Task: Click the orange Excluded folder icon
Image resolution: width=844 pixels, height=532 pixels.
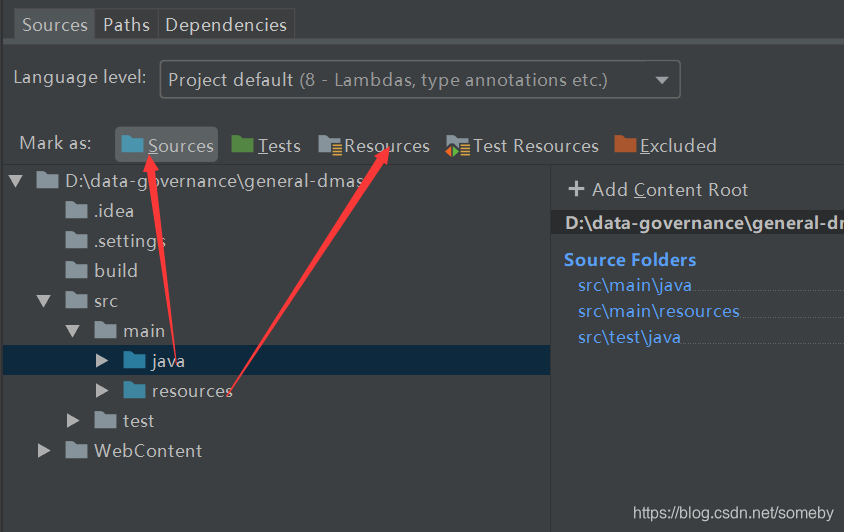Action: point(625,144)
